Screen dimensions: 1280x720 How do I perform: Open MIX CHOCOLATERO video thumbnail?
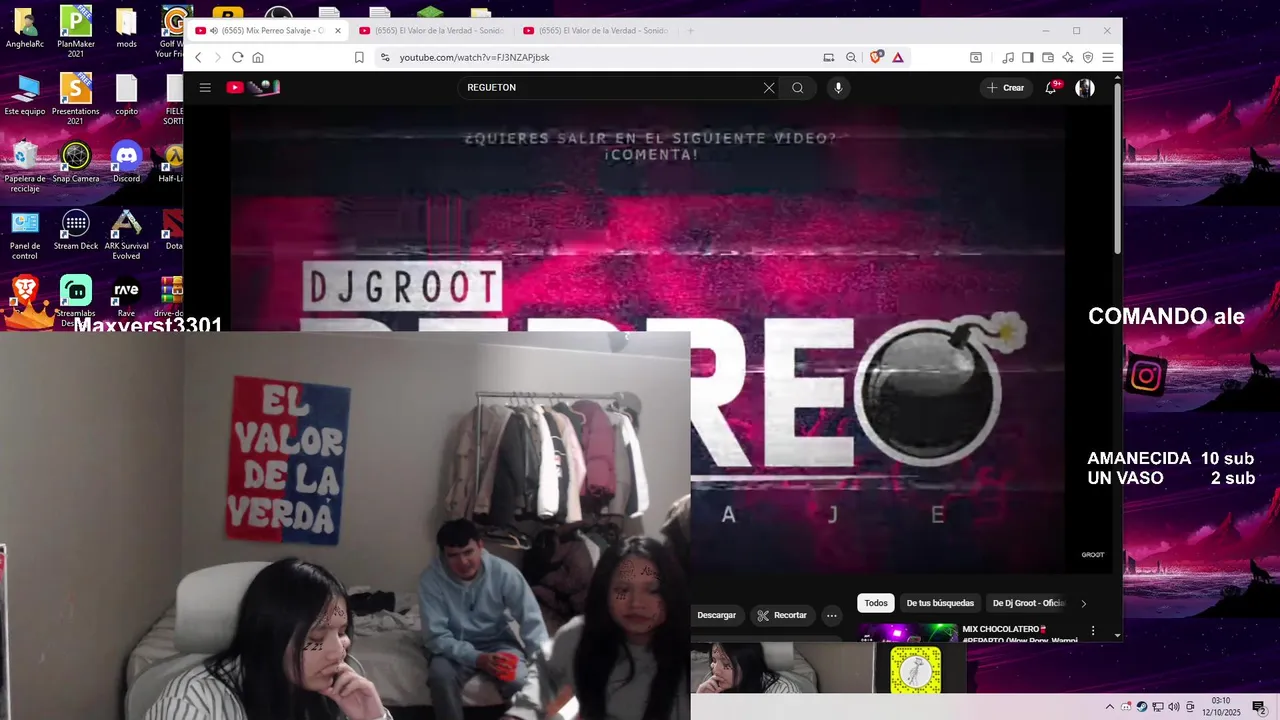pos(908,632)
